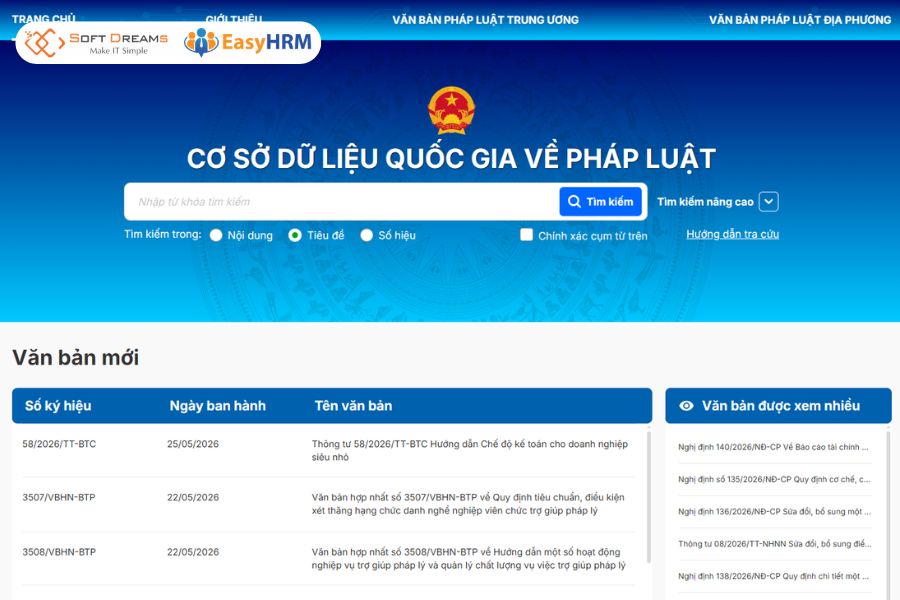Click the Soft Dreams logo

tap(96, 42)
